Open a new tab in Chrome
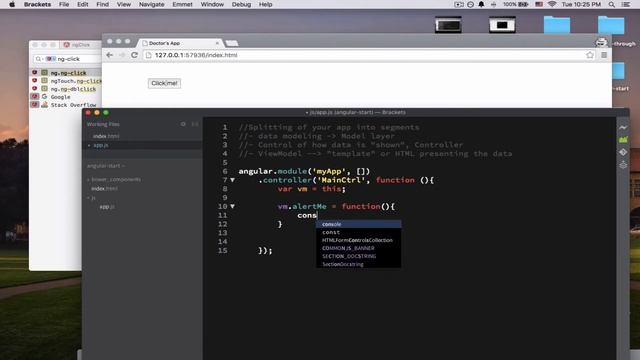Screen dimensions: 640x360 (x=232, y=43)
